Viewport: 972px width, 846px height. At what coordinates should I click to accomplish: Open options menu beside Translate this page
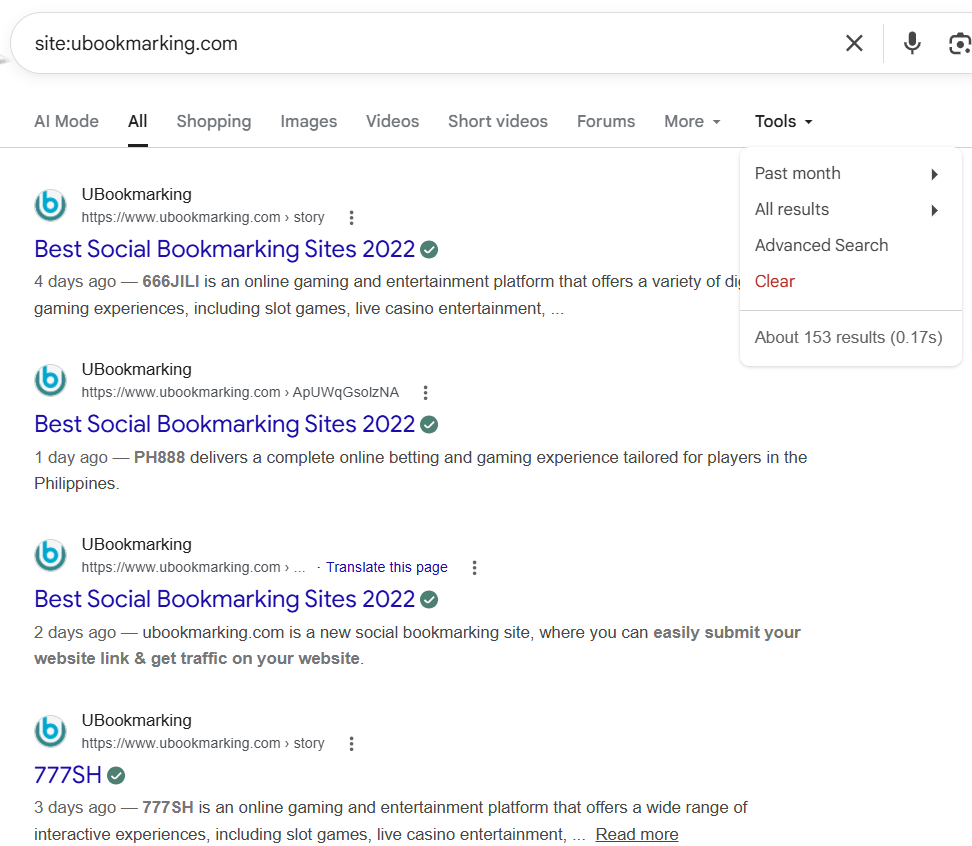pos(474,568)
